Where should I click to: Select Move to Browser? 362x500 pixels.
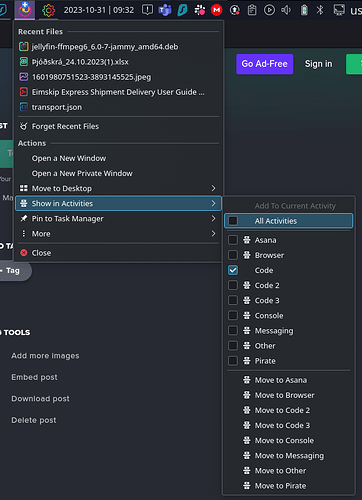pos(289,395)
